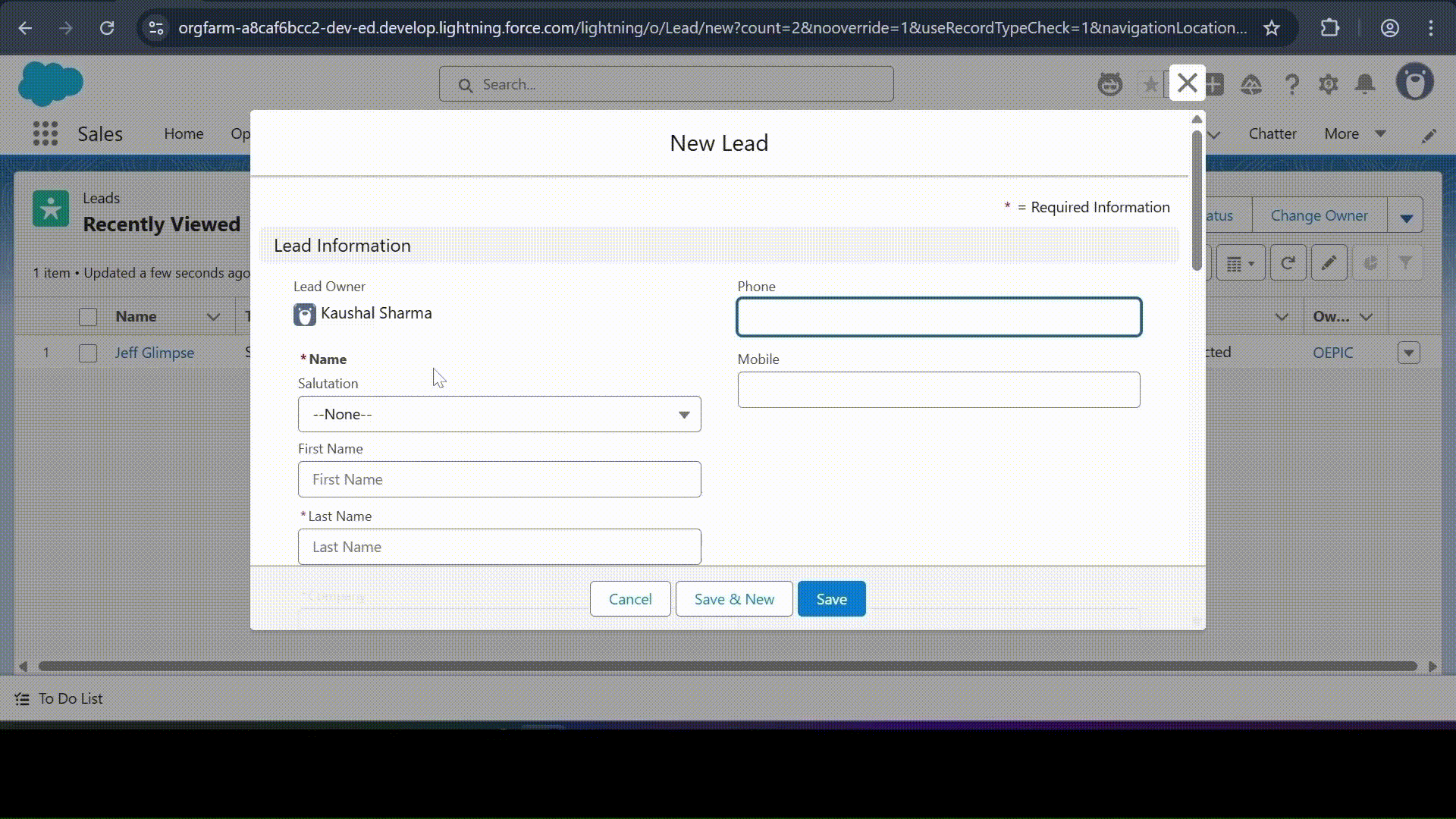Open the Chatter tab
This screenshot has height=819, width=1456.
(1272, 134)
